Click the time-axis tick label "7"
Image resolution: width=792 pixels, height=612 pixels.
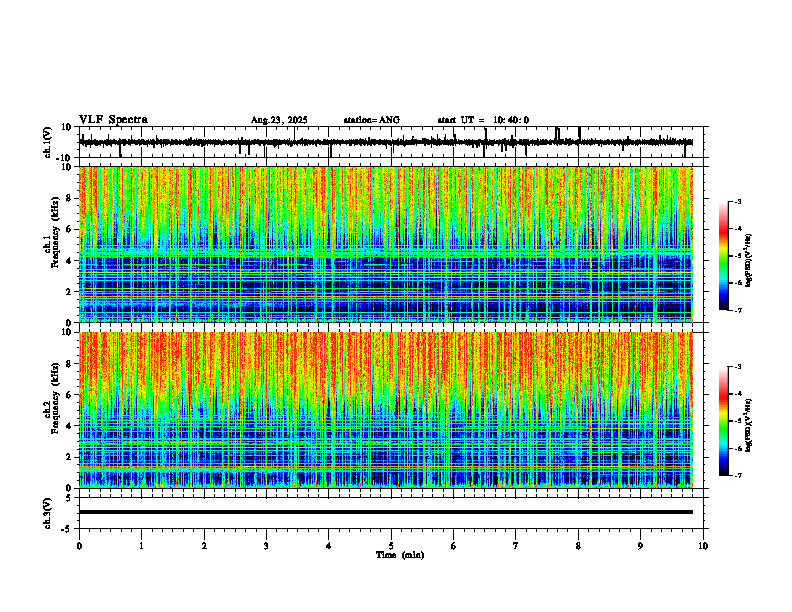tap(516, 546)
